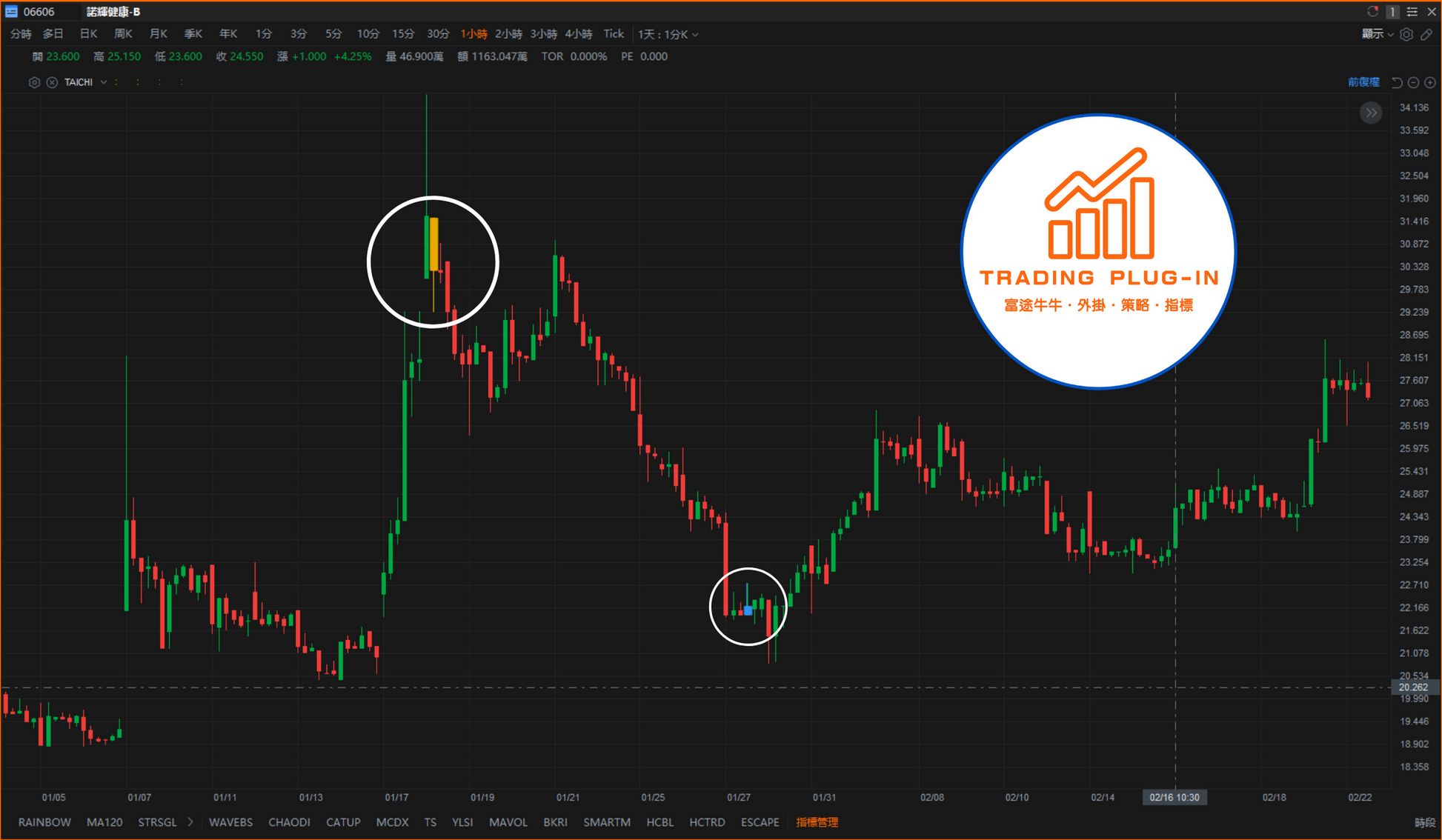Select the 季K quarterly period
This screenshot has width=1442, height=840.
193,34
